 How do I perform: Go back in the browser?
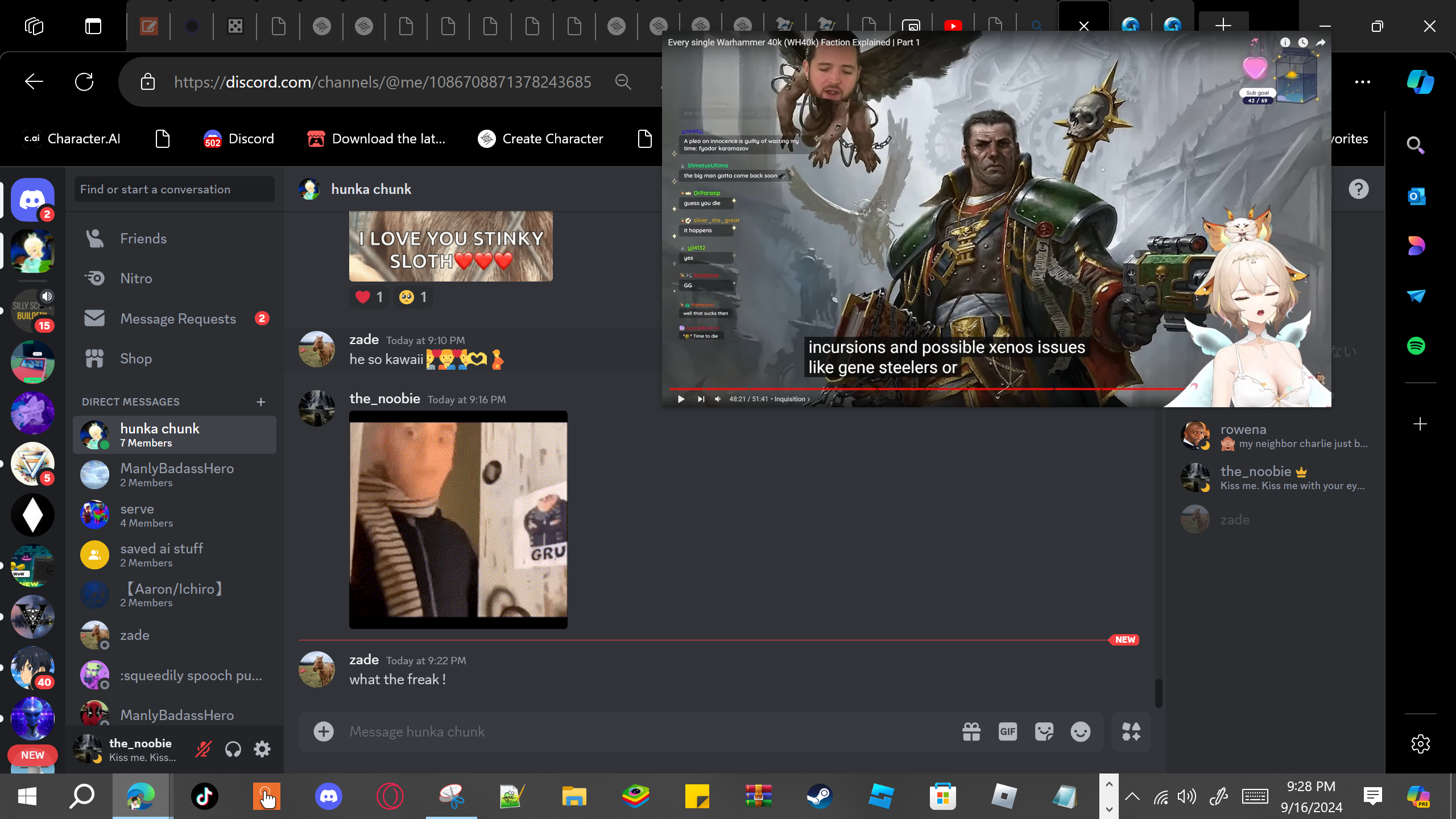(x=34, y=82)
